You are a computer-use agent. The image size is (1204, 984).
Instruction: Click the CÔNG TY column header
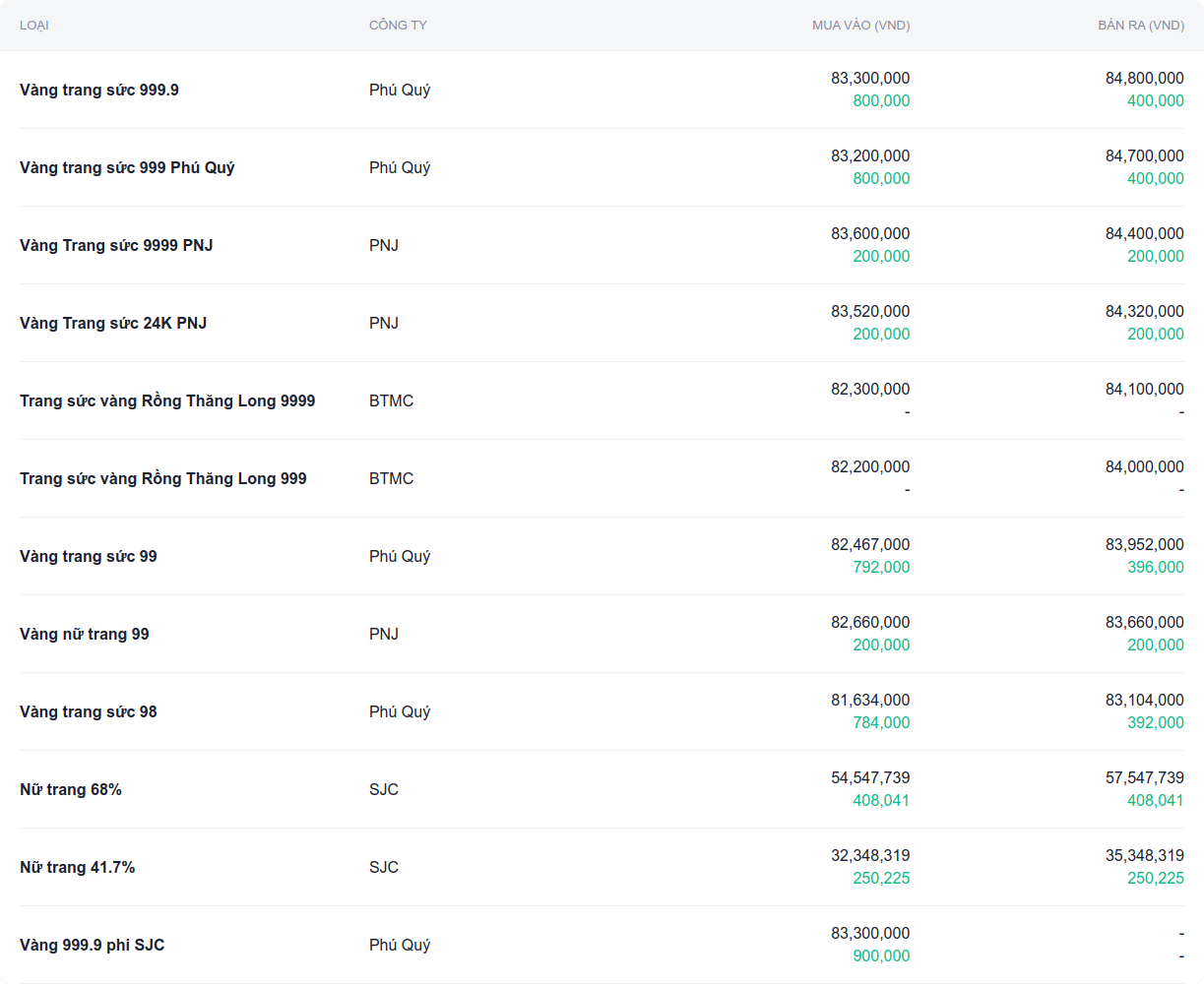398,26
